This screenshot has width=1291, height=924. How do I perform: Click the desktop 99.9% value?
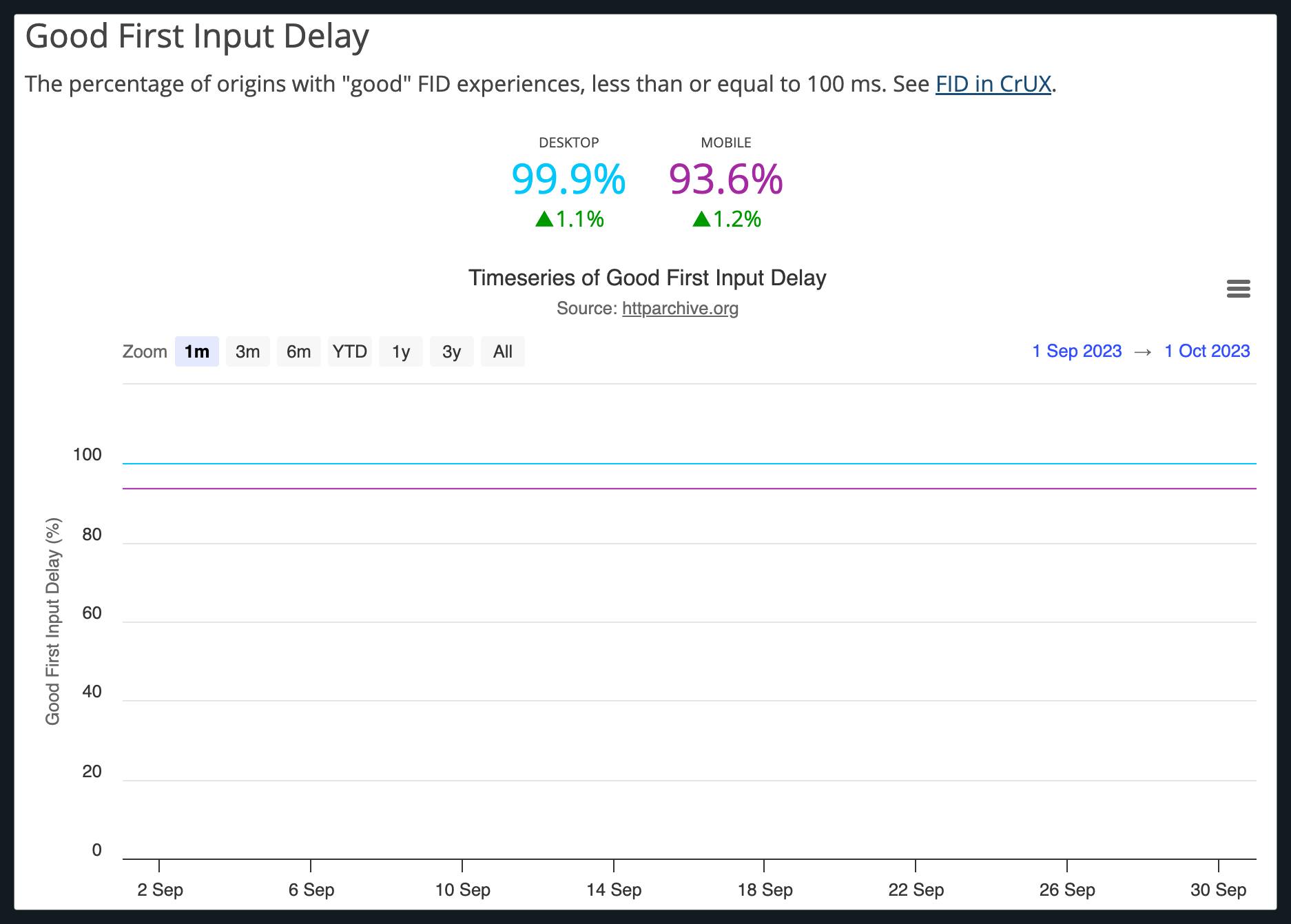coord(568,179)
